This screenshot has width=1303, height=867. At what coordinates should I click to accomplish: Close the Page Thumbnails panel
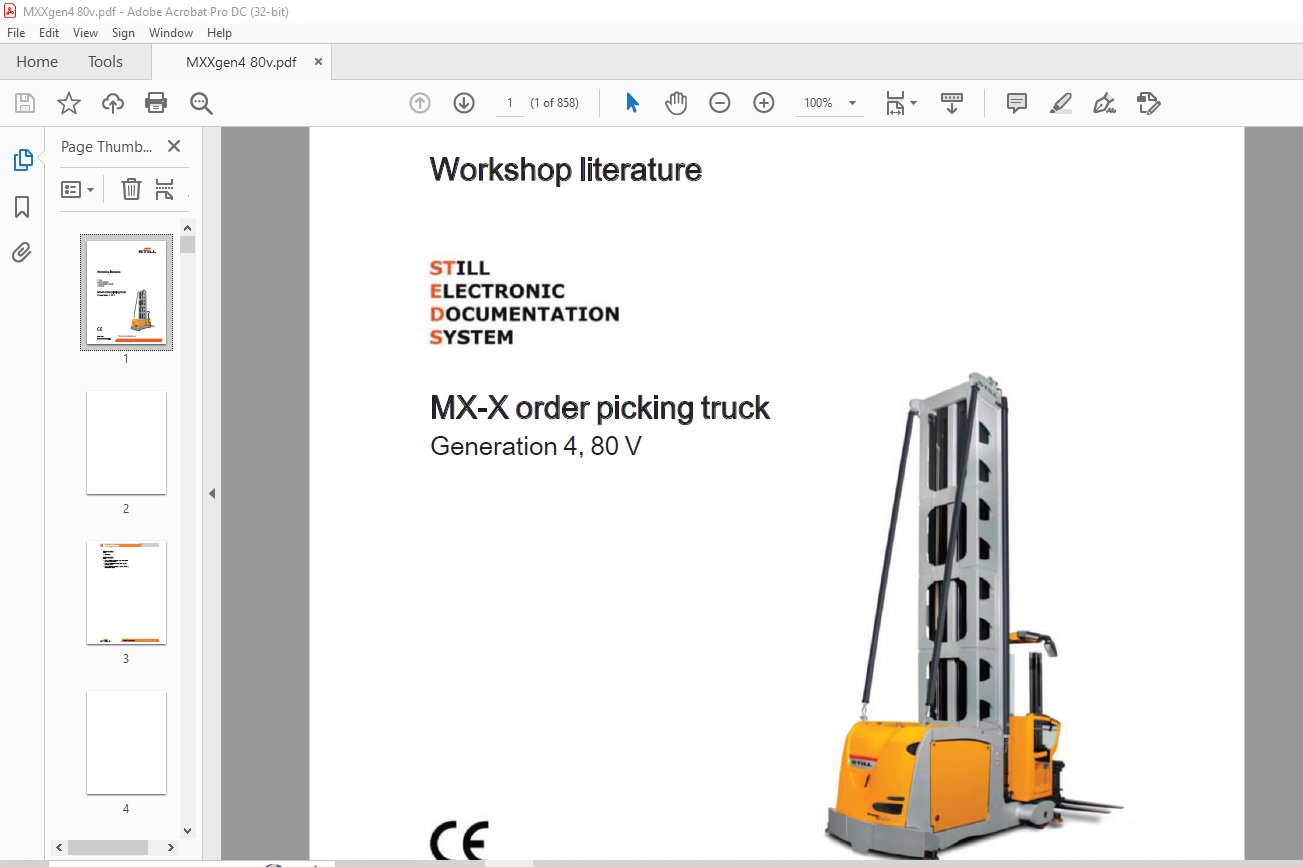click(x=174, y=146)
